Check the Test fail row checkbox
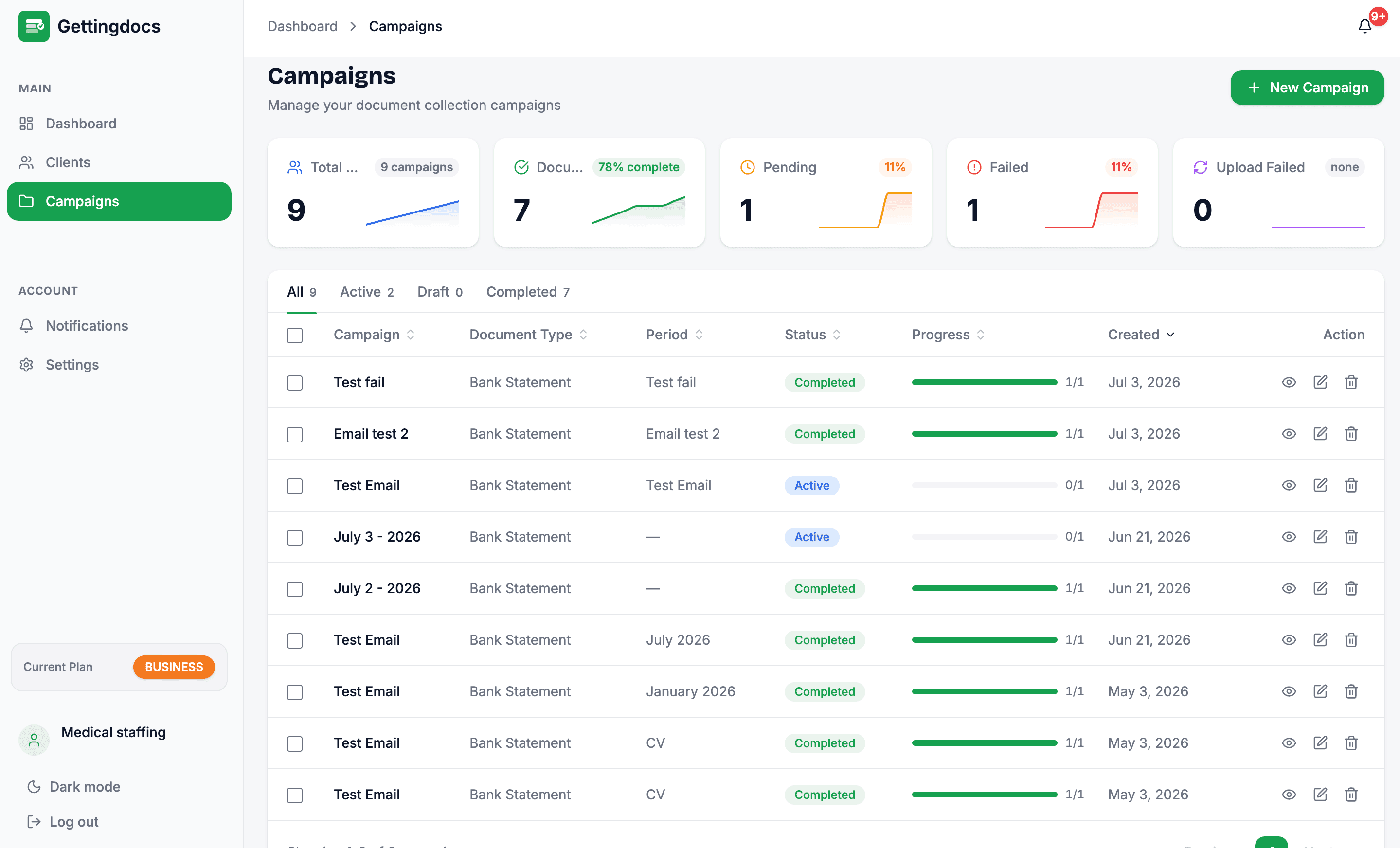Viewport: 1400px width, 848px height. tap(294, 383)
